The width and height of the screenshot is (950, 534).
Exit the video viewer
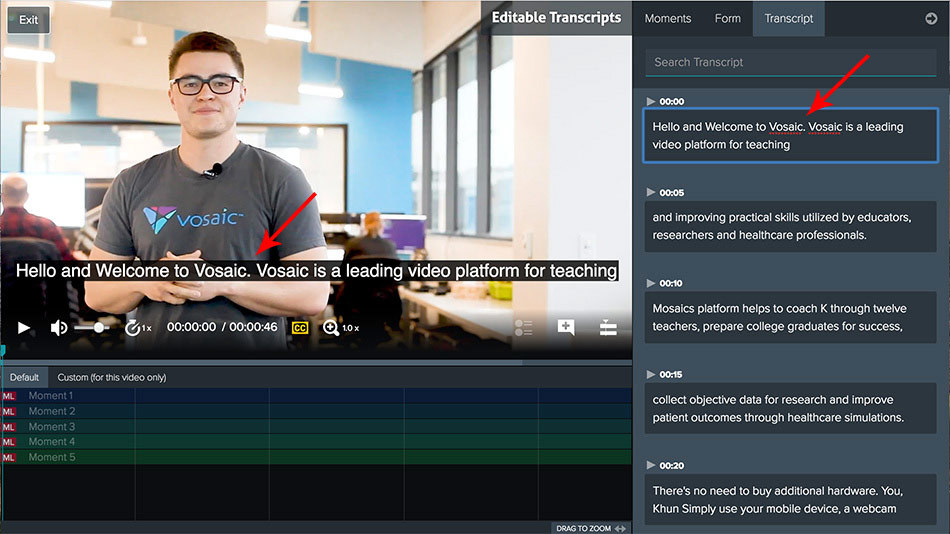pyautogui.click(x=28, y=20)
